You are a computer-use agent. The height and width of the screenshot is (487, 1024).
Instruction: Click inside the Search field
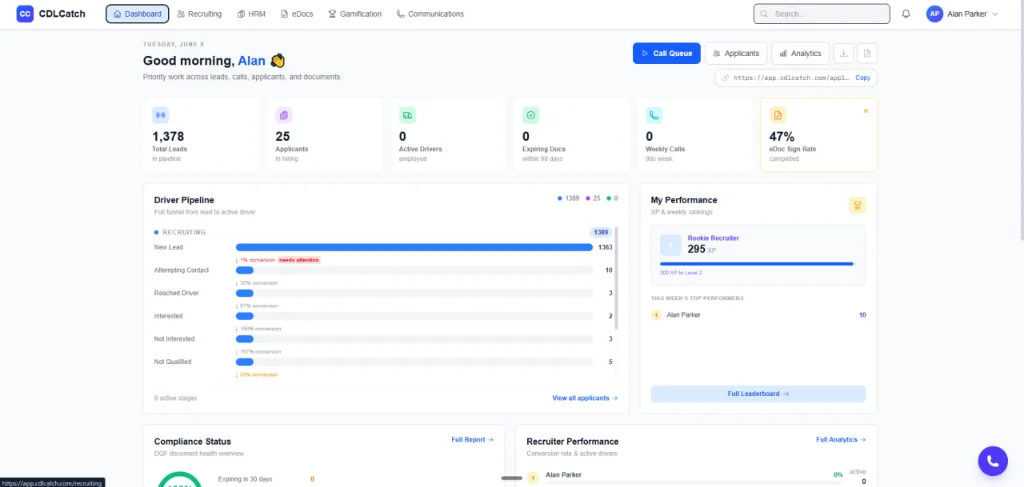coord(822,14)
